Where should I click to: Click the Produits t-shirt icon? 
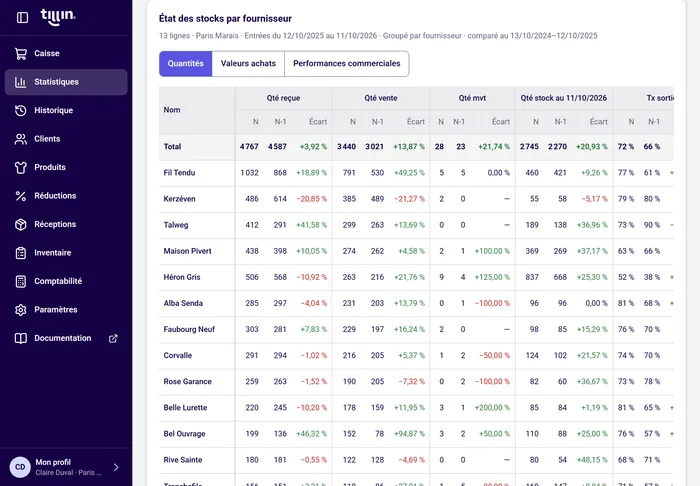(x=21, y=167)
